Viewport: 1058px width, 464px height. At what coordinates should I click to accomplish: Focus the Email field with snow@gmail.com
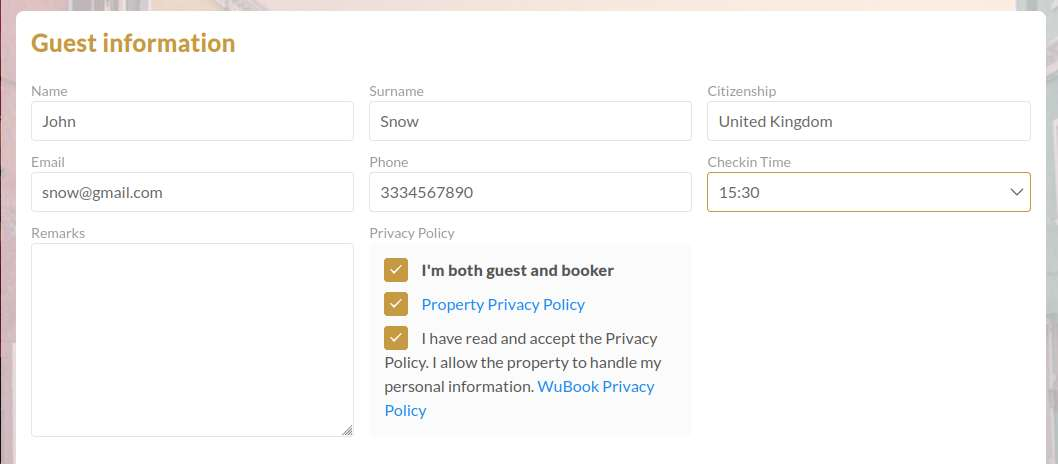click(192, 192)
